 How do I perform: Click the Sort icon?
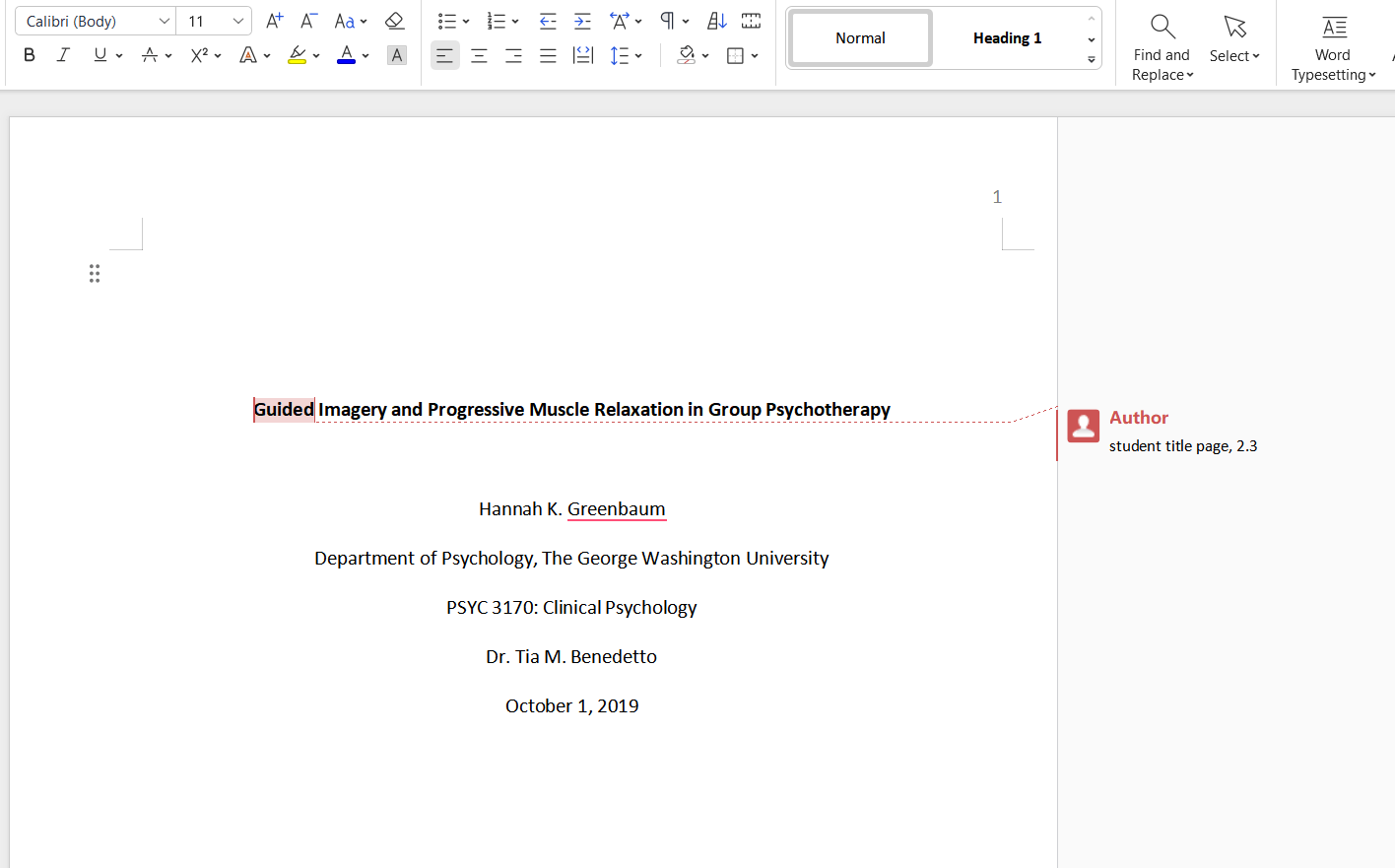click(x=717, y=21)
